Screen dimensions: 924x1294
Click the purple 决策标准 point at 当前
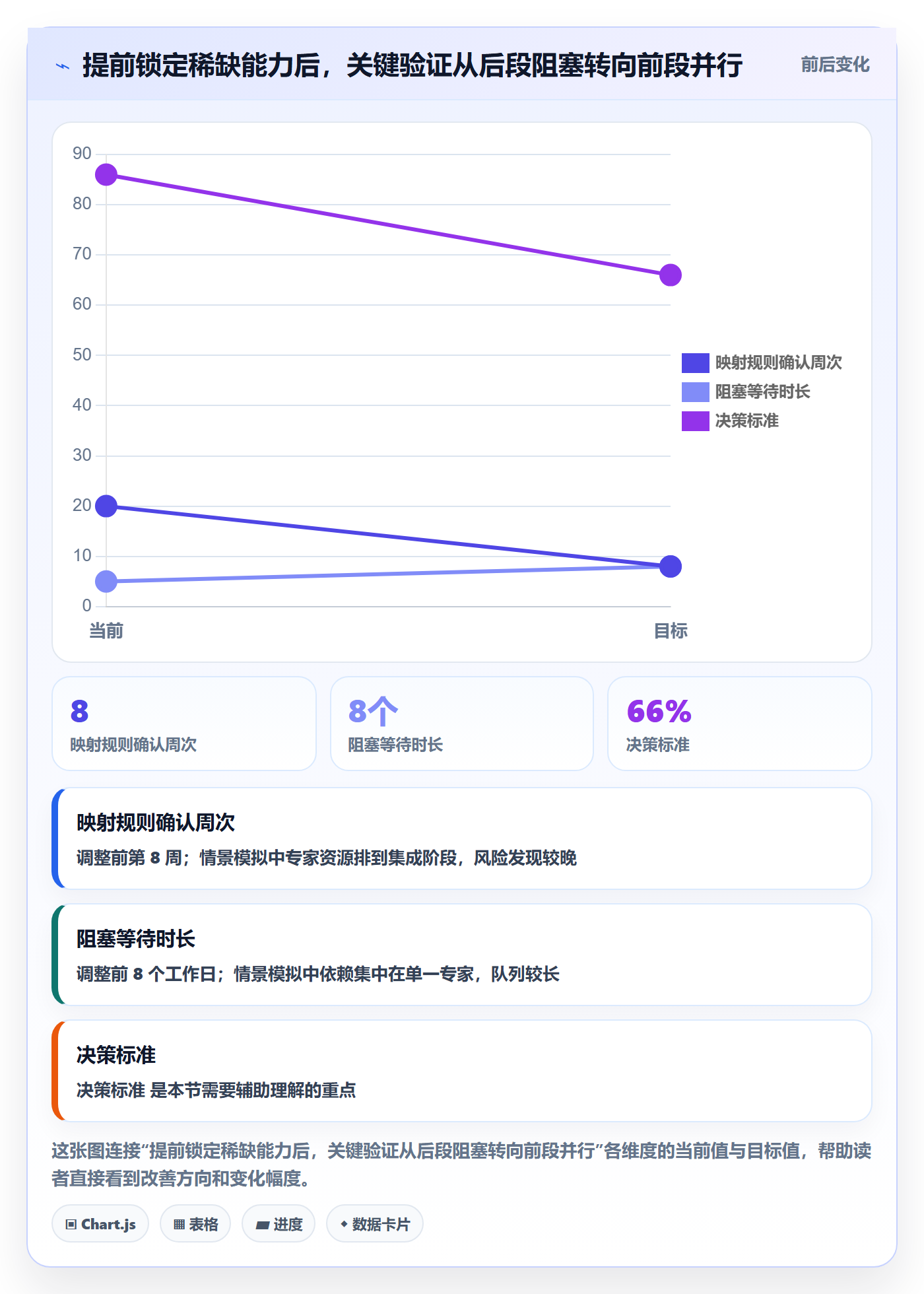coord(106,175)
